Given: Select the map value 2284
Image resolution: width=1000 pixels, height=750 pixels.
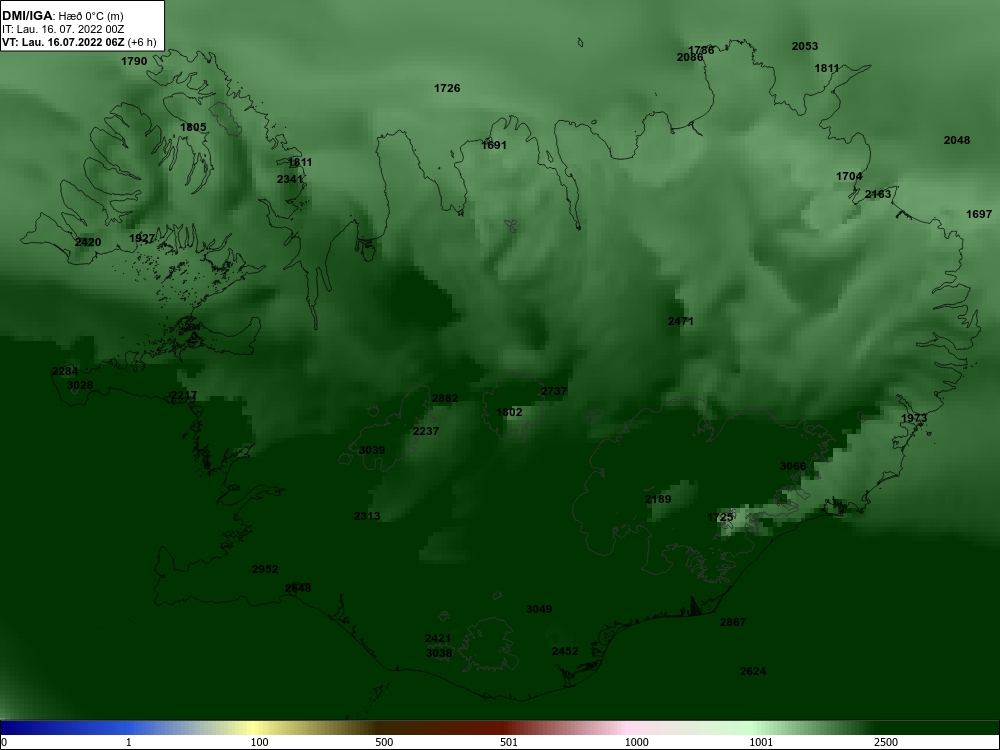Looking at the screenshot, I should pos(65,371).
